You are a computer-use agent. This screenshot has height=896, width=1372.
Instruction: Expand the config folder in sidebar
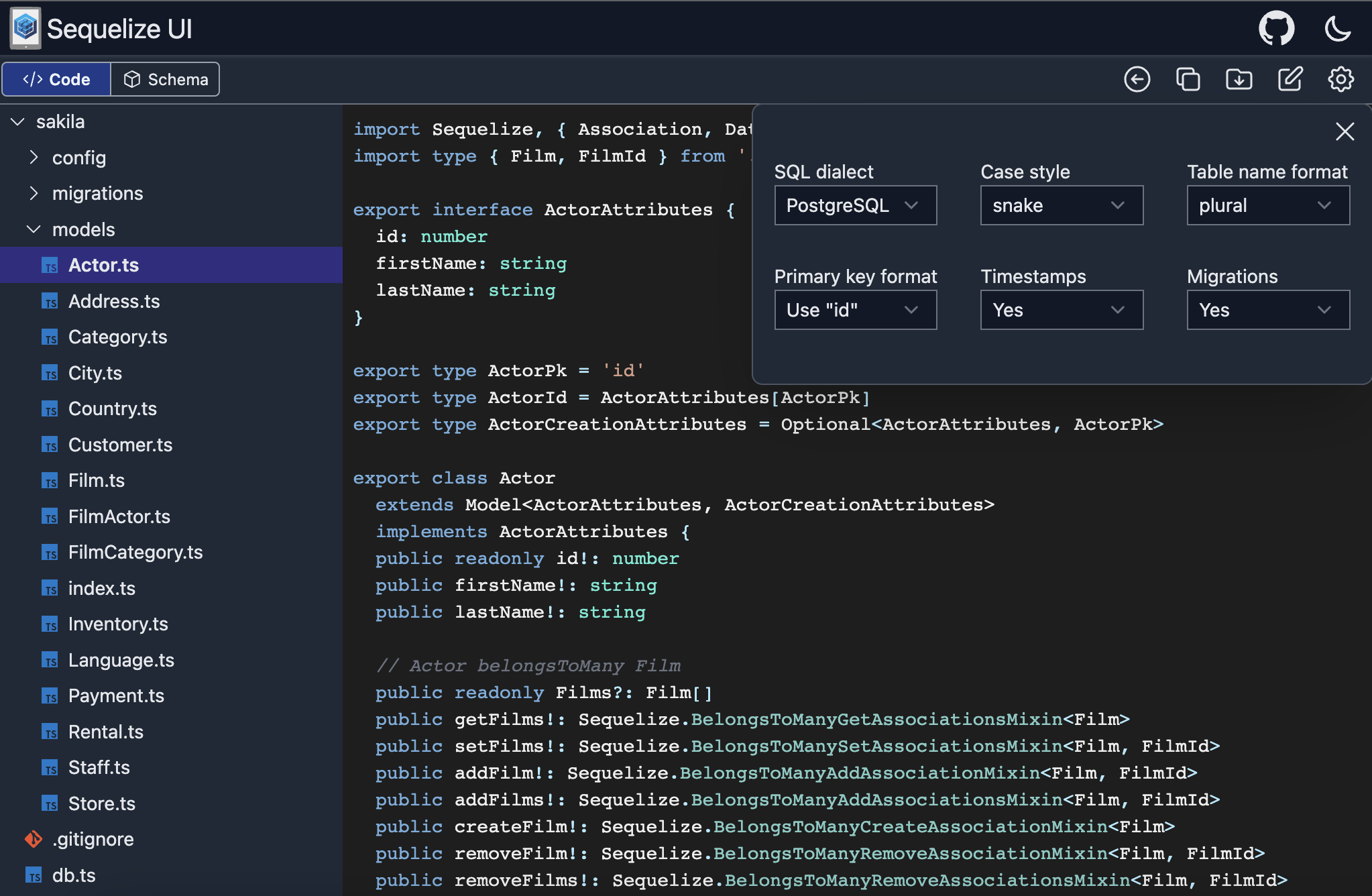coord(34,157)
